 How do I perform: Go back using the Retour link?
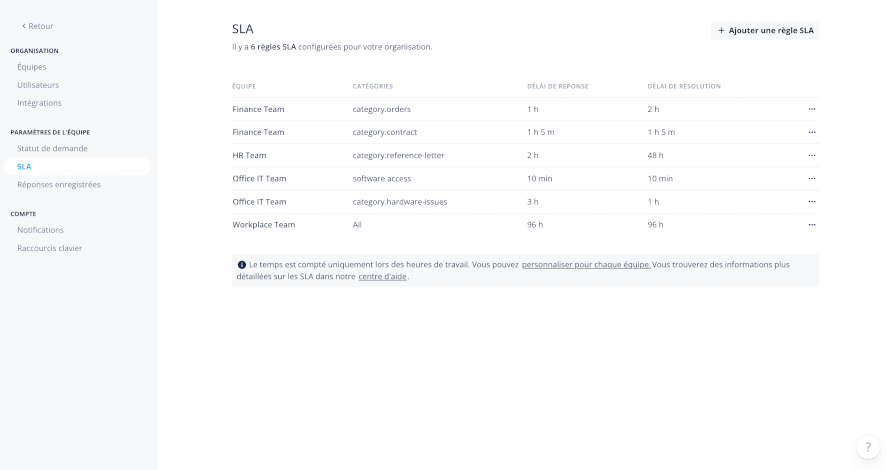click(x=37, y=26)
